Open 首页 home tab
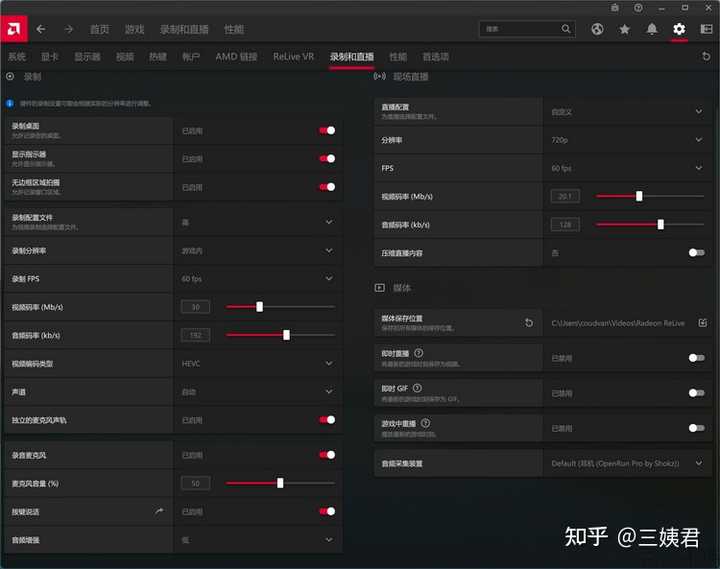The image size is (720, 569). point(100,29)
